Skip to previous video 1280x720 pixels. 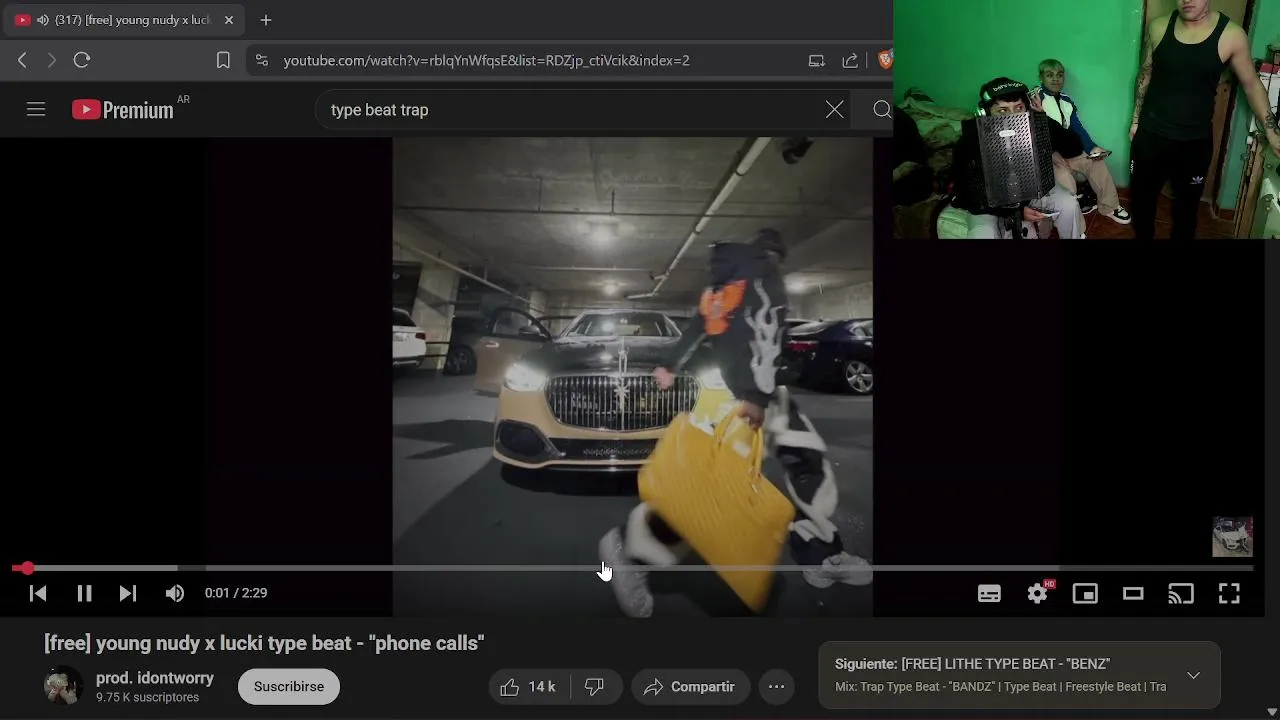[x=38, y=593]
